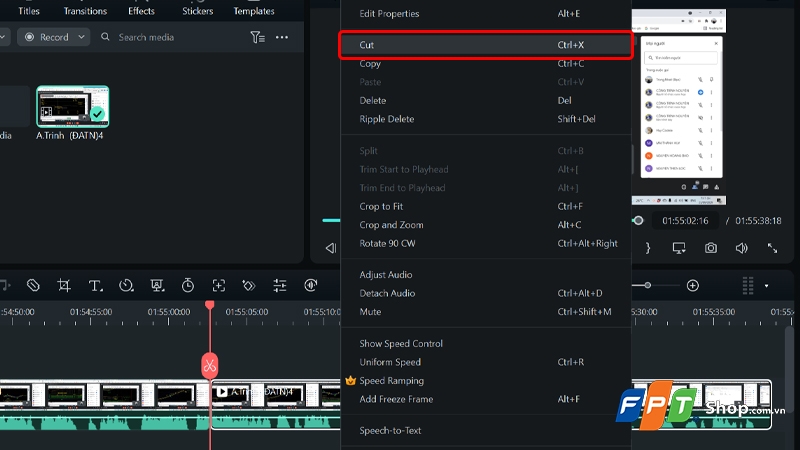Viewport: 800px width, 450px height.
Task: Click the fullscreen expand icon
Action: click(x=772, y=248)
